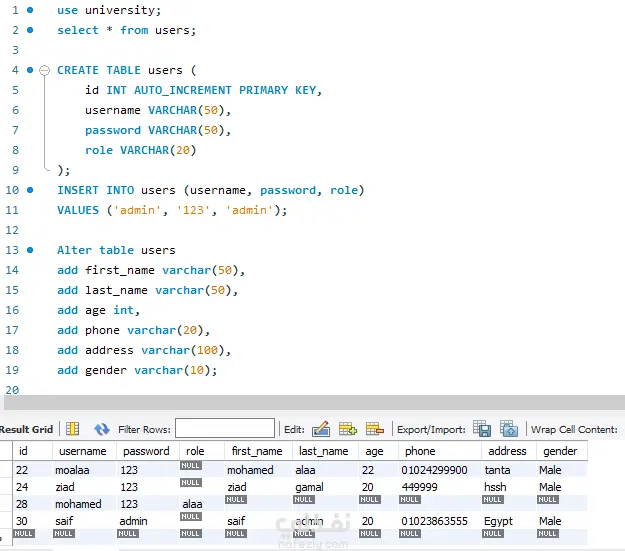Sort by the id column header
The height and width of the screenshot is (551, 625).
pyautogui.click(x=32, y=451)
